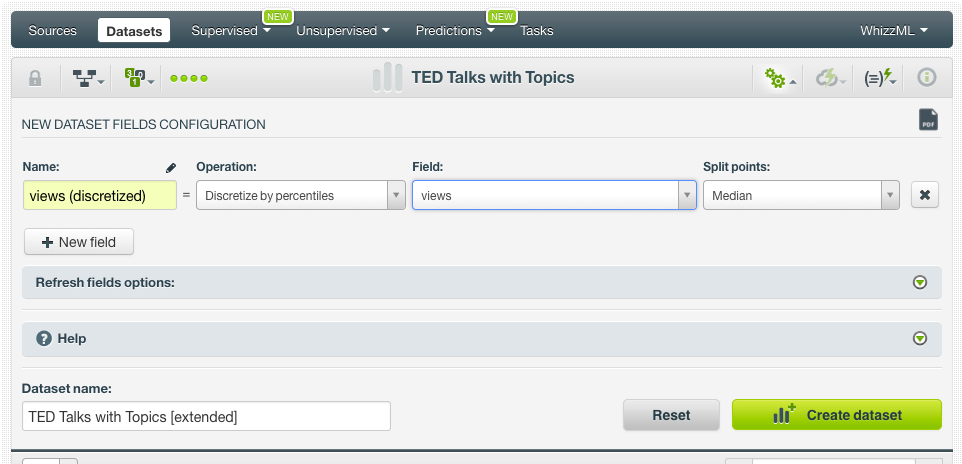This screenshot has height=464, width=962.
Task: Open the workflow hierarchy icon menu
Action: (89, 78)
